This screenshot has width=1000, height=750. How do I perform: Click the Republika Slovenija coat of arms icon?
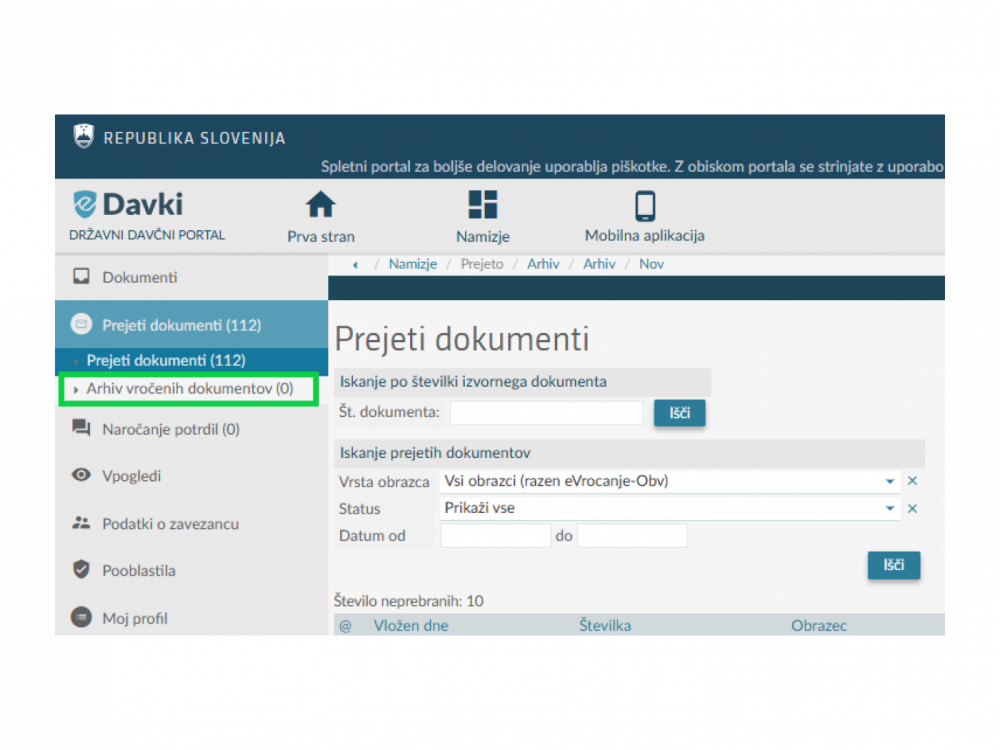[x=84, y=136]
